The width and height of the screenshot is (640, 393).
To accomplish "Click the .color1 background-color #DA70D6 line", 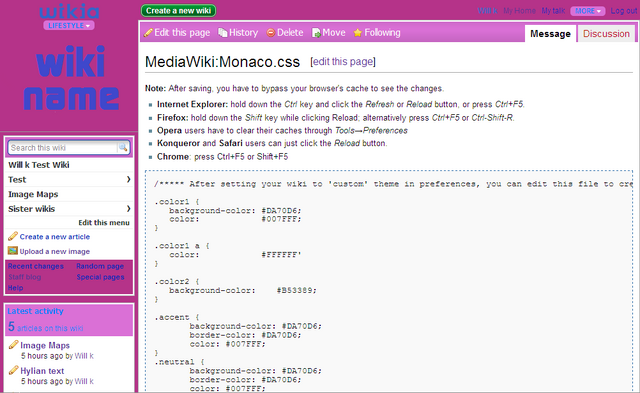I will point(235,211).
